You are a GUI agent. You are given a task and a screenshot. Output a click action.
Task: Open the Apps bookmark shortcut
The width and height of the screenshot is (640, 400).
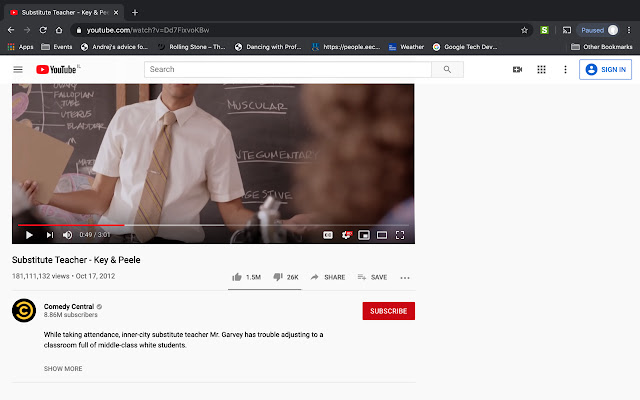pos(20,47)
